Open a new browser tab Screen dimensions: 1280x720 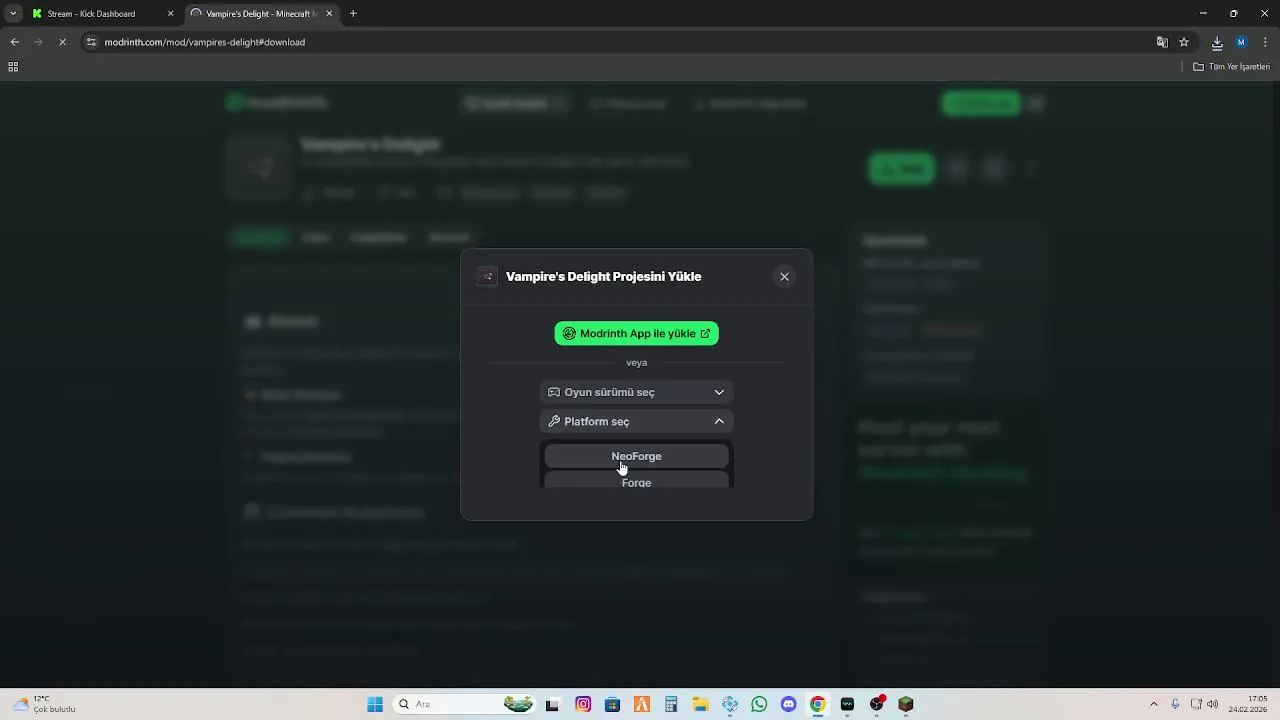coord(353,14)
